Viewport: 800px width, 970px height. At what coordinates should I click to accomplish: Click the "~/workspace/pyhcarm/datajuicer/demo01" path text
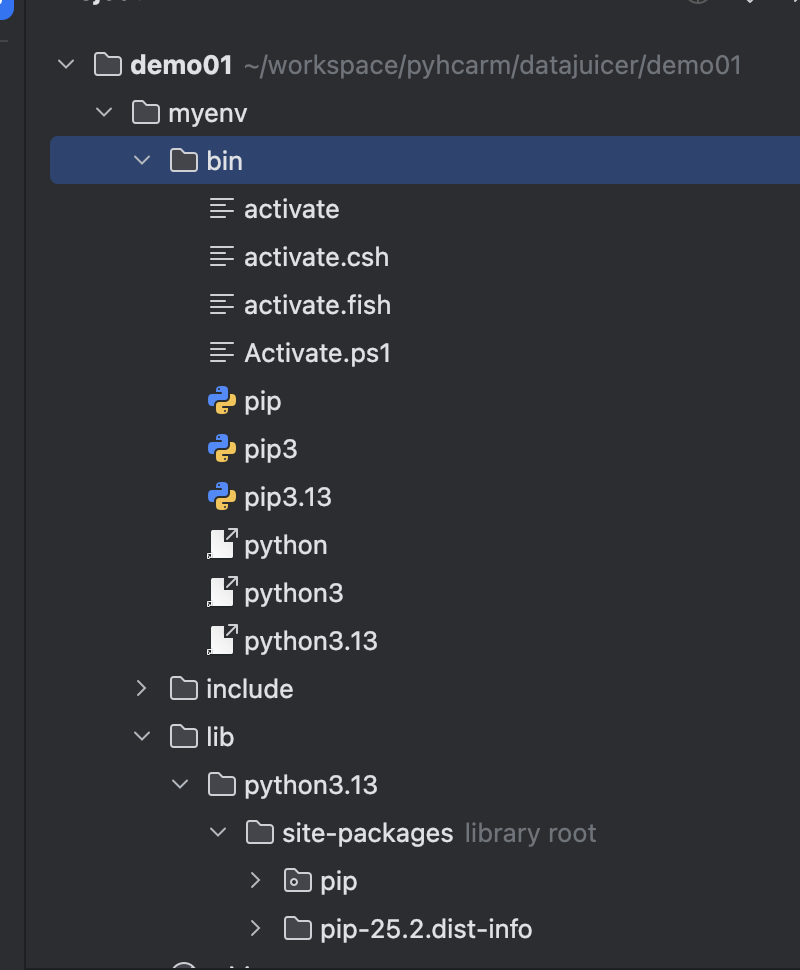tap(492, 65)
